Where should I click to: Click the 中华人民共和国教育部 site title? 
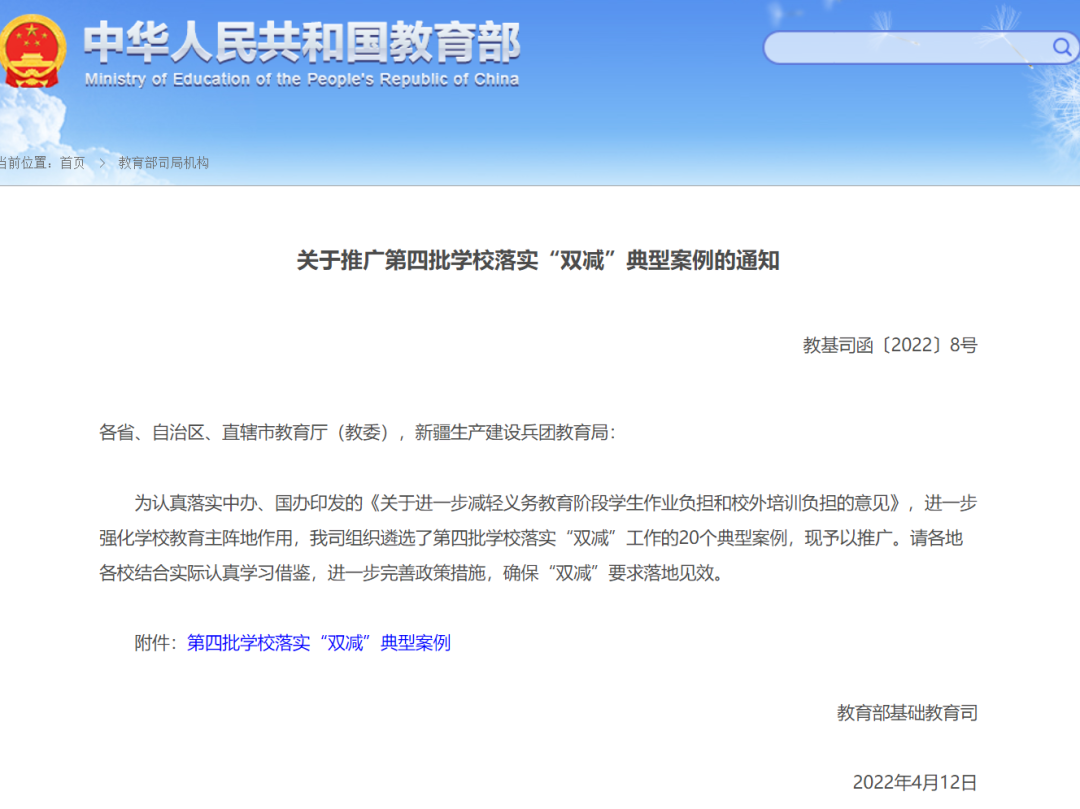click(302, 42)
